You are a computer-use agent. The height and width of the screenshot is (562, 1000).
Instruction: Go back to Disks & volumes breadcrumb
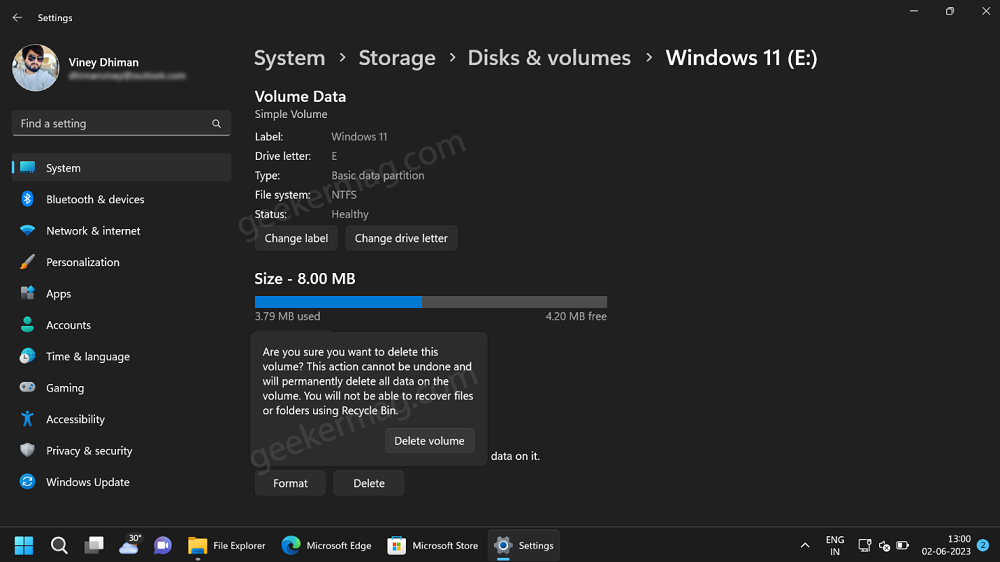[x=549, y=58]
